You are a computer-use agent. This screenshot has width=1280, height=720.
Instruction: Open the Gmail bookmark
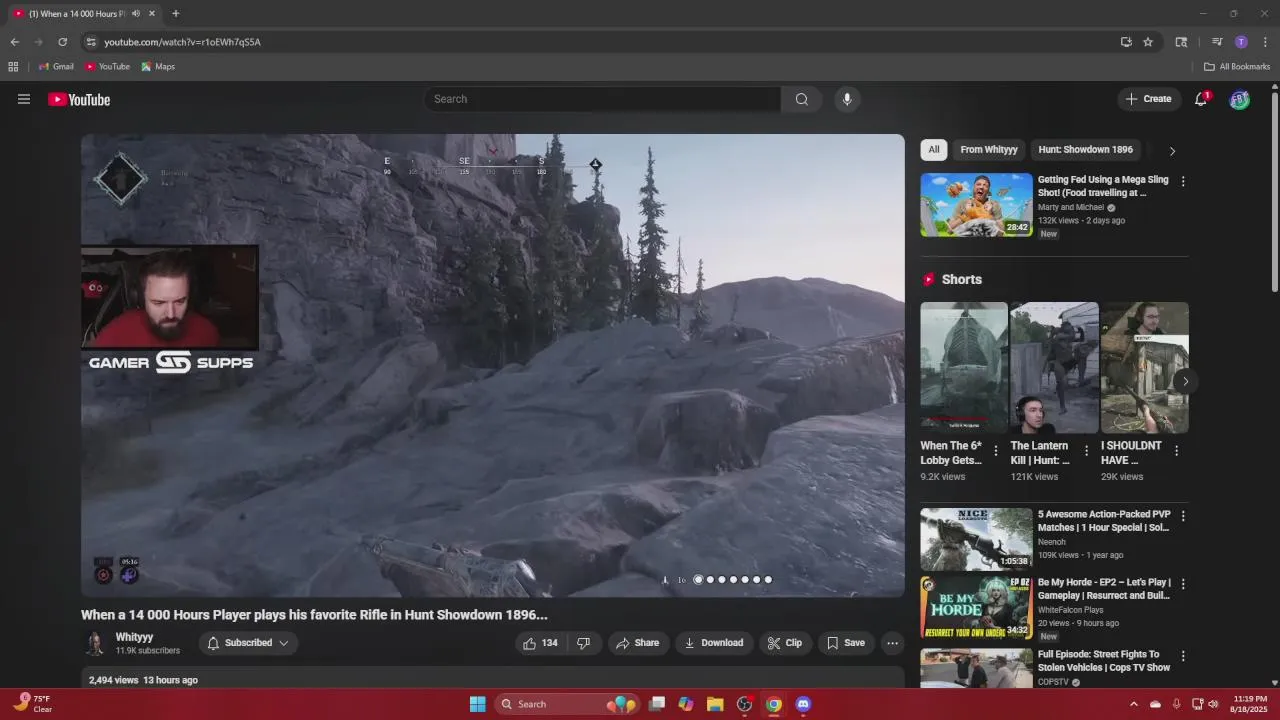[56, 67]
